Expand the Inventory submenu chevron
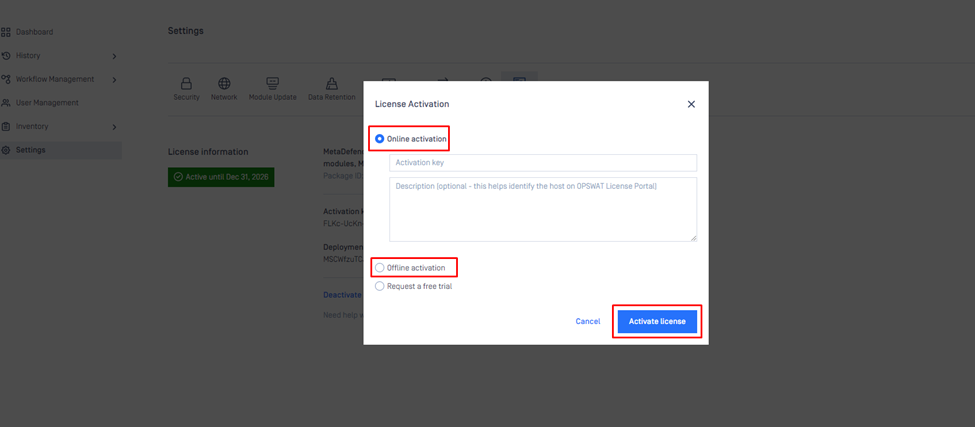 (114, 127)
